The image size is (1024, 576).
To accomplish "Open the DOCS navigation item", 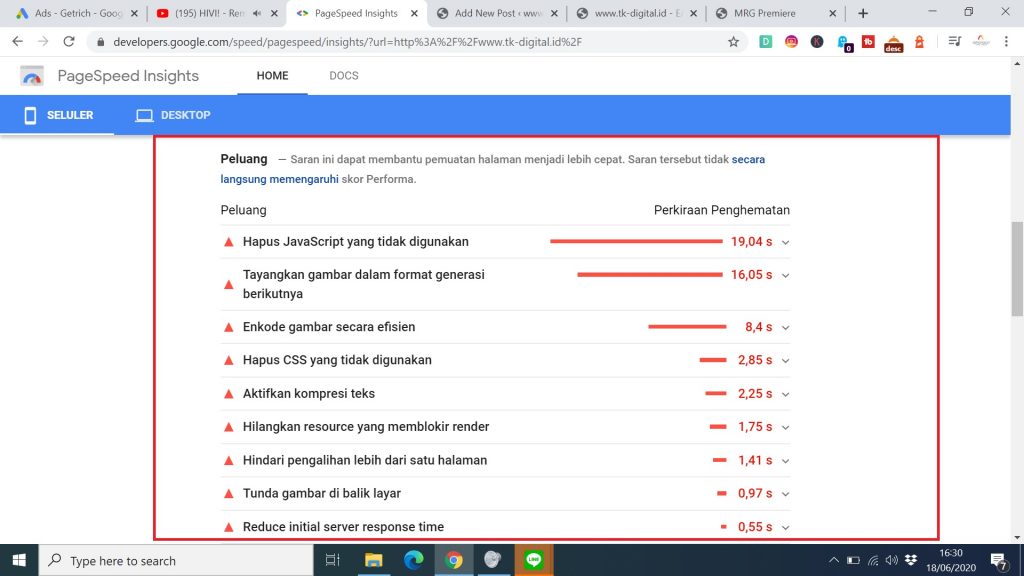I will point(343,76).
